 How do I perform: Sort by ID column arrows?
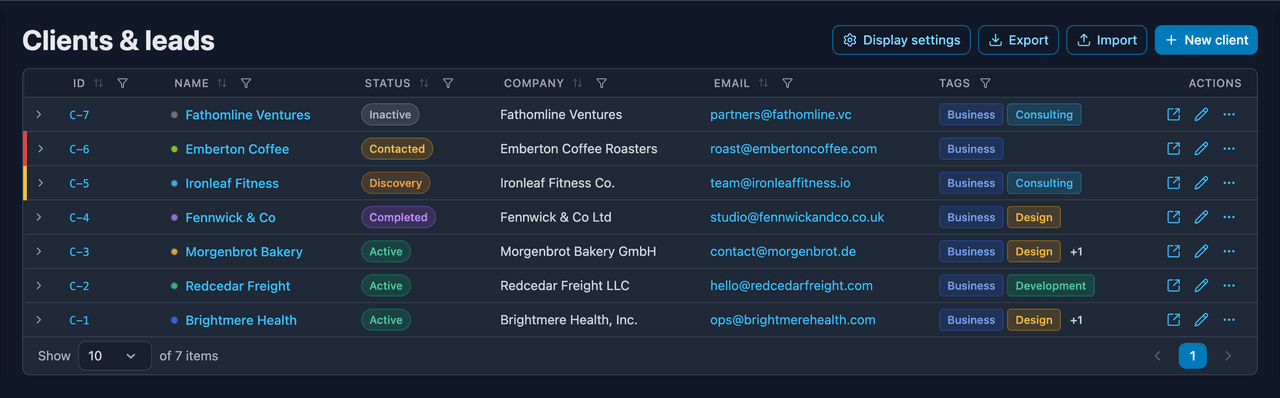tap(98, 84)
